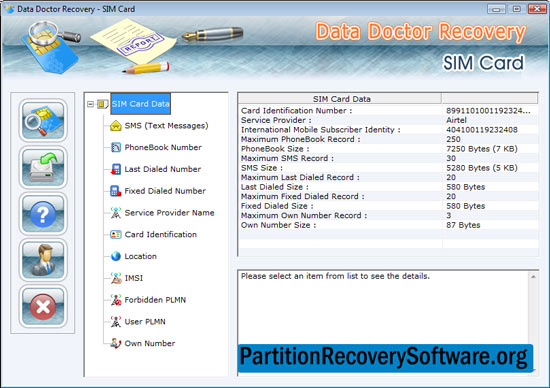Click the Own Number icon

pos(116,343)
